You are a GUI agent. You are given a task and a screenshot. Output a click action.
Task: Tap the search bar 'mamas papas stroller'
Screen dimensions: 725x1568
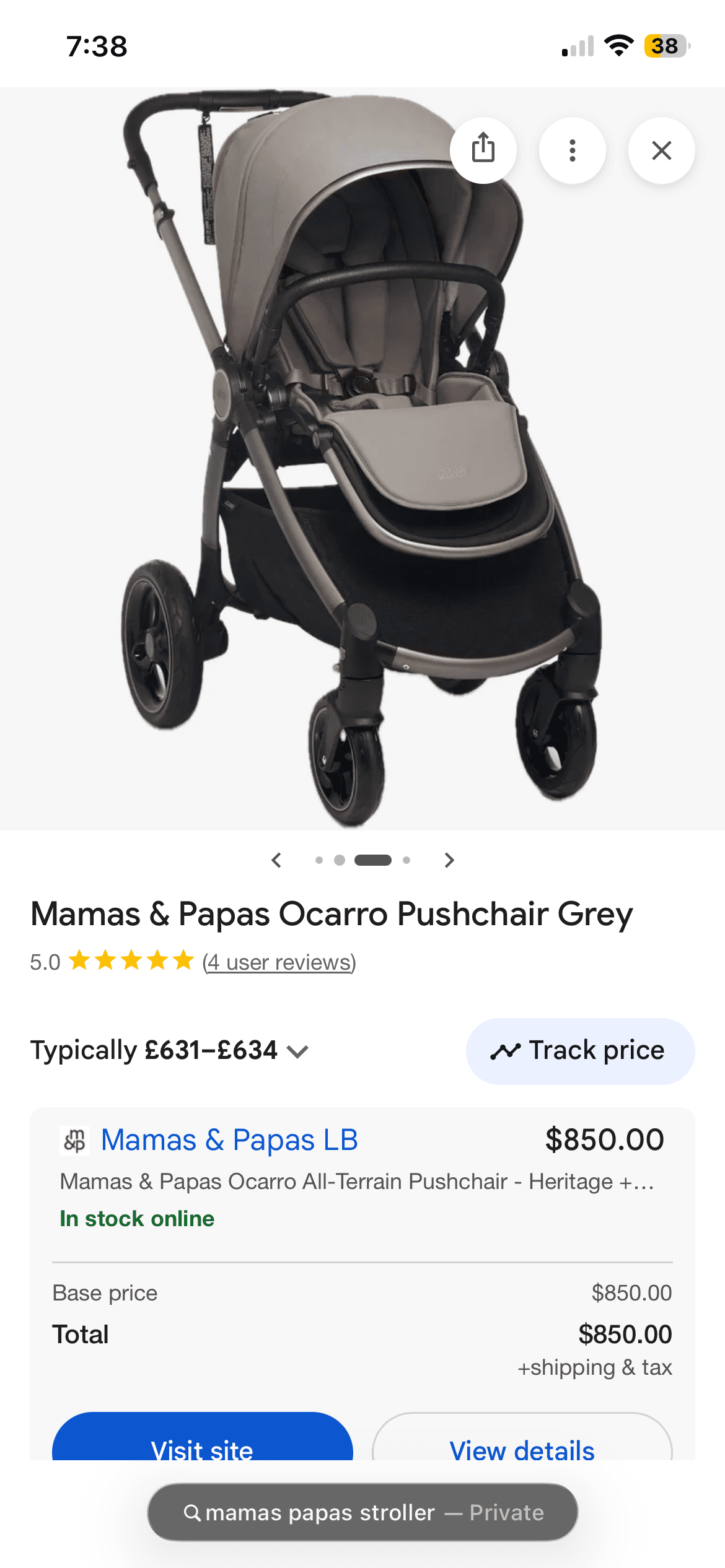point(362,1512)
